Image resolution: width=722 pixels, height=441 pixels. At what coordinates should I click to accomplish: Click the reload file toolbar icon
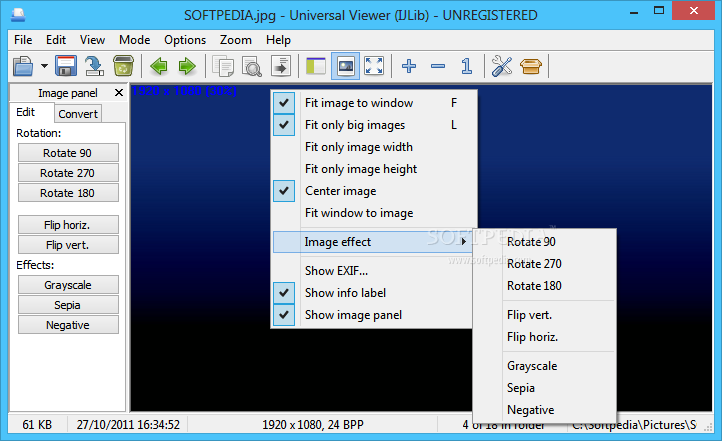point(94,66)
